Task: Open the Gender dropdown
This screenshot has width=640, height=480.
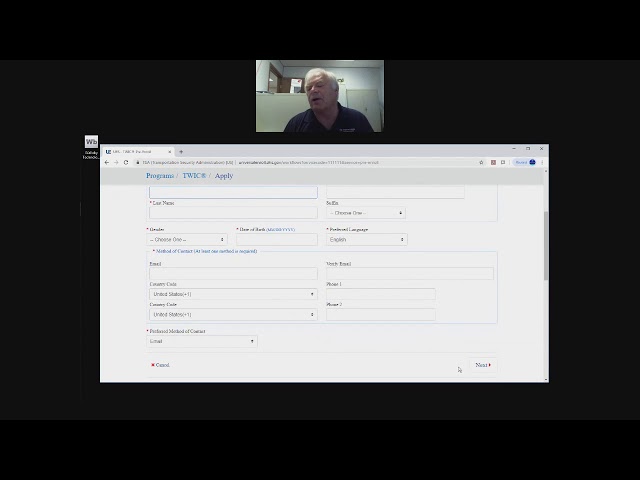Action: click(x=187, y=240)
